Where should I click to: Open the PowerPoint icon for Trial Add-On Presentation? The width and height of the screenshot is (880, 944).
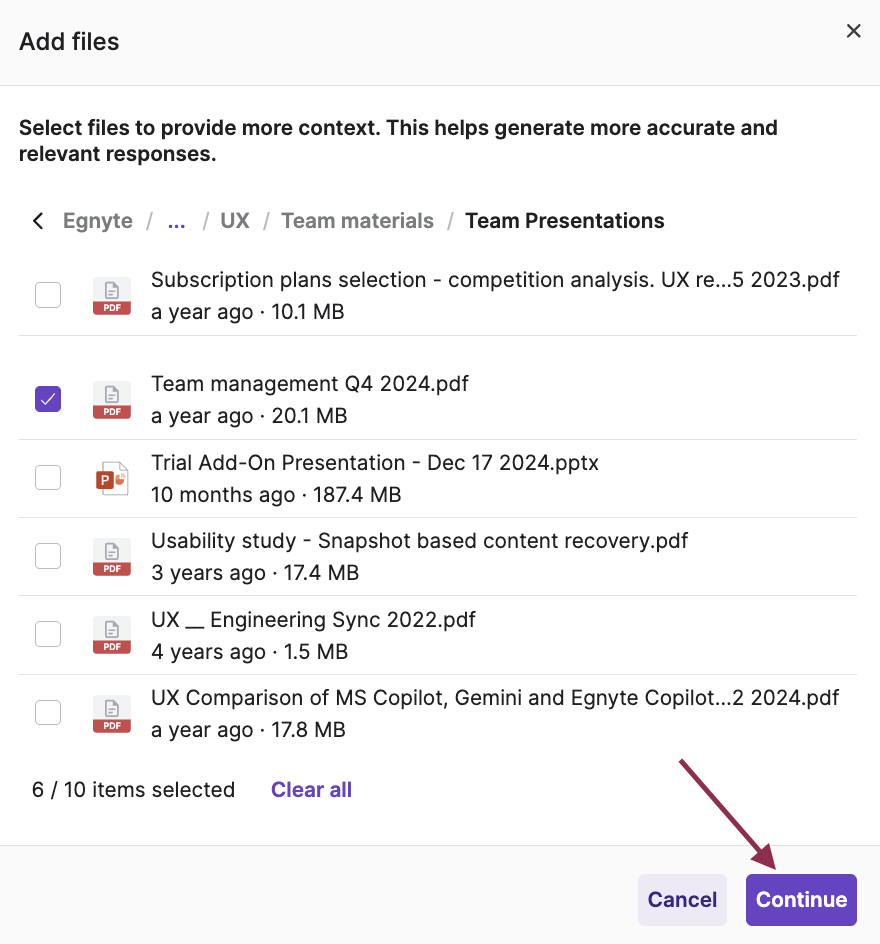(x=111, y=477)
